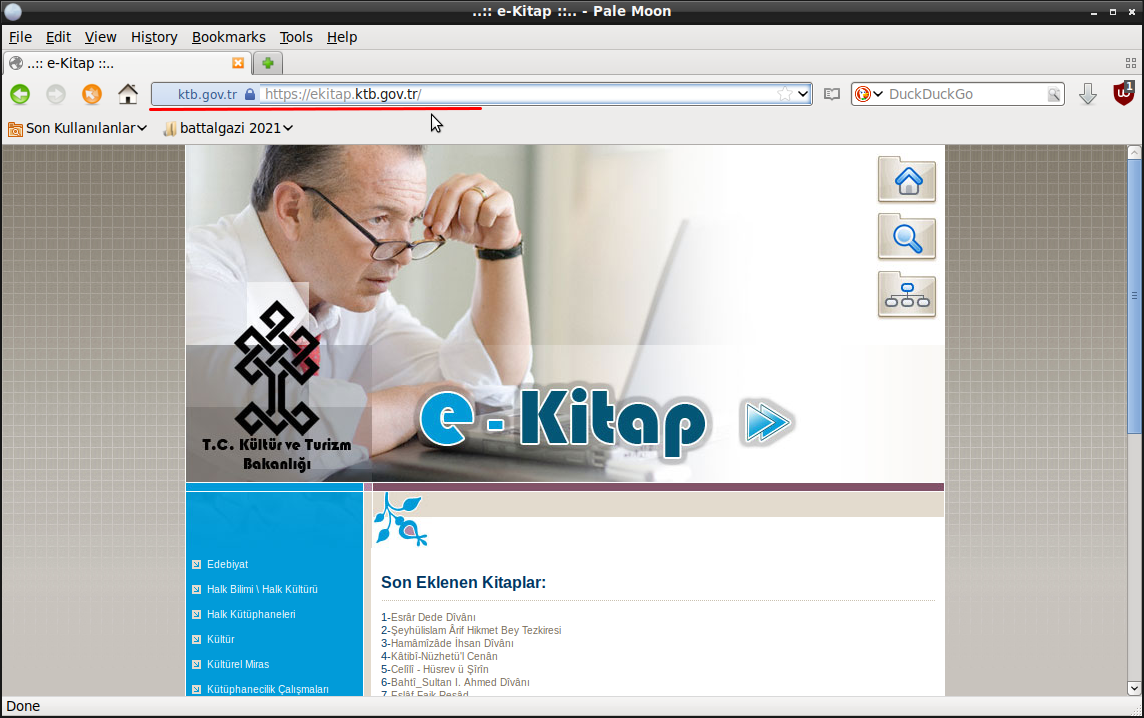Click the bullet icon beside Kültürel Miras
This screenshot has width=1144, height=718.
(x=196, y=665)
